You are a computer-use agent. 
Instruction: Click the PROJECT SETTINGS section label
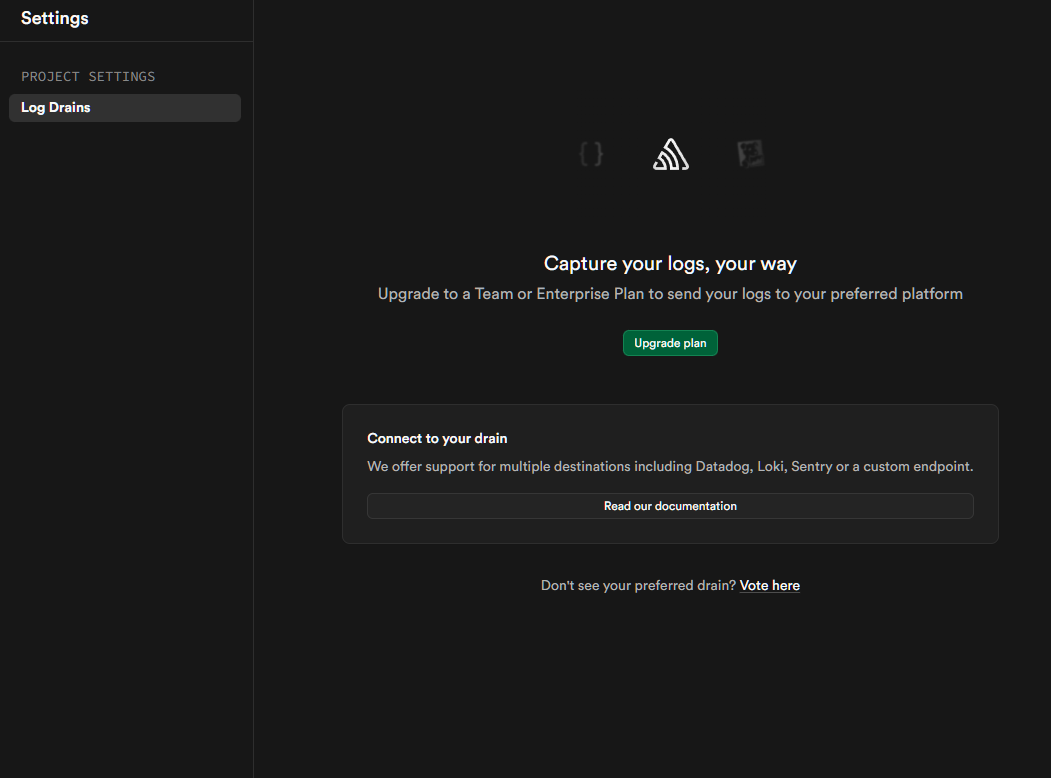tap(88, 76)
